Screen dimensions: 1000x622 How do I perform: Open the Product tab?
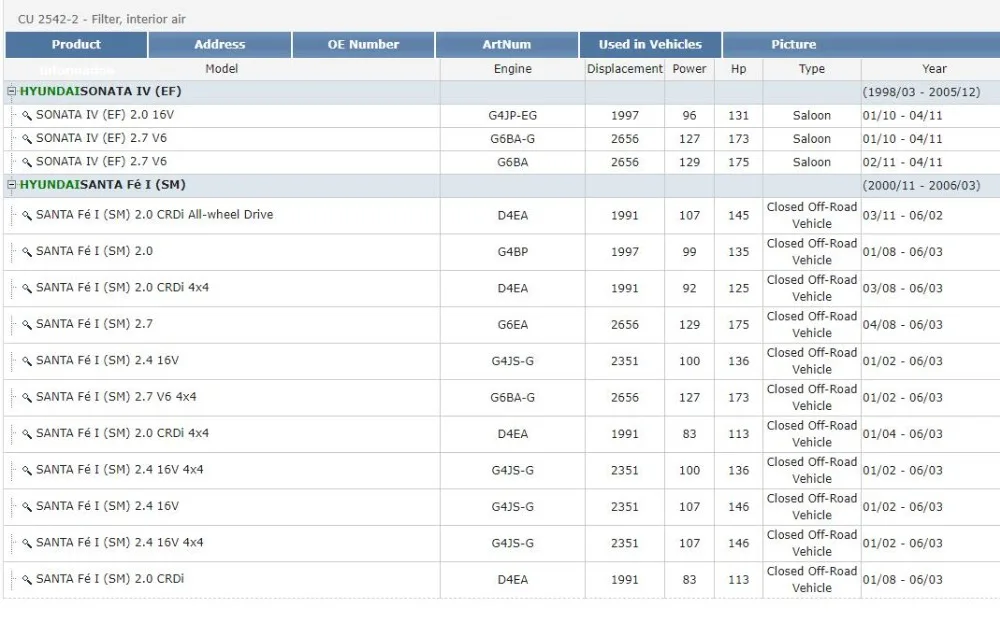(76, 45)
